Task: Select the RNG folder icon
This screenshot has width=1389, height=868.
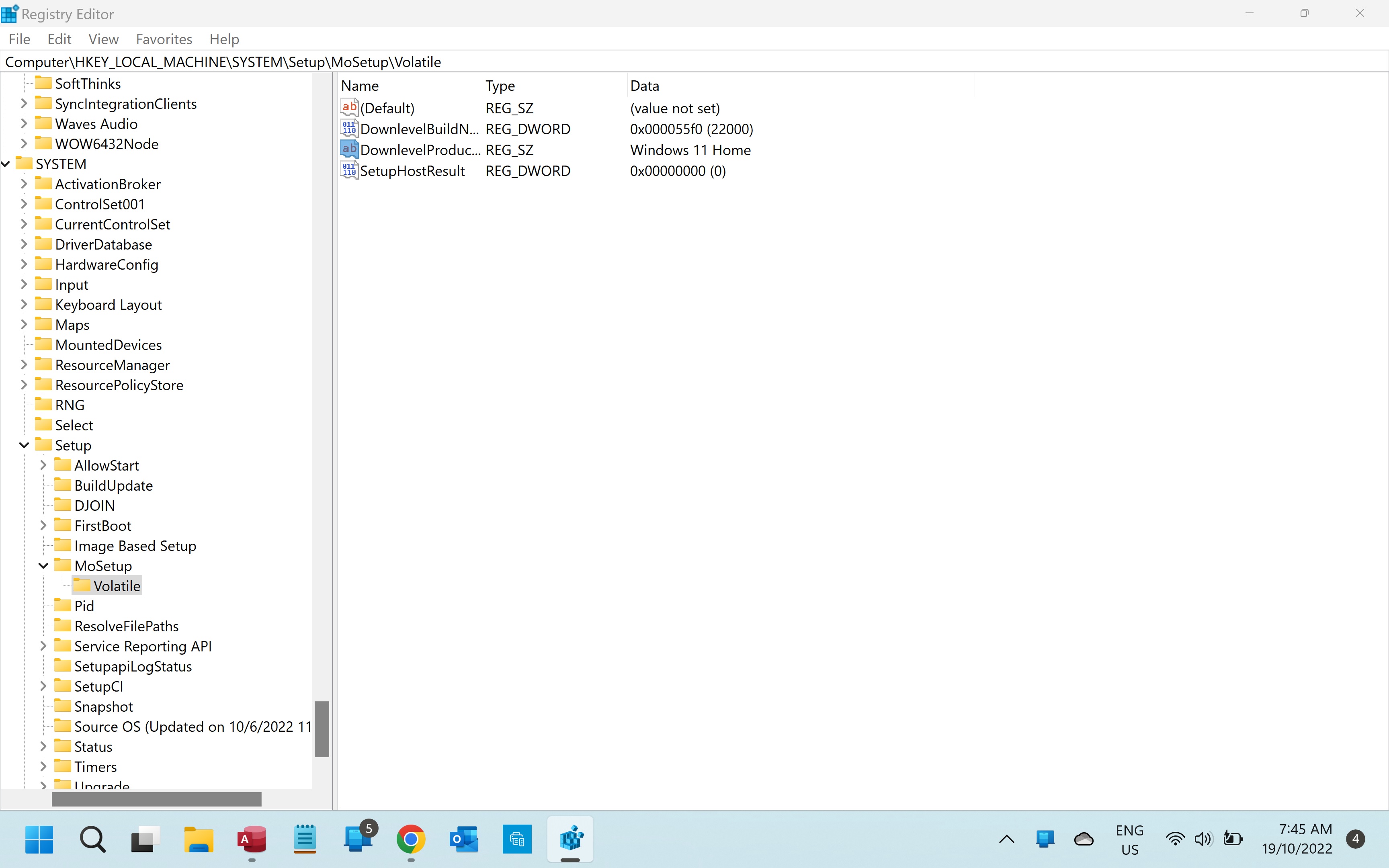Action: click(43, 404)
